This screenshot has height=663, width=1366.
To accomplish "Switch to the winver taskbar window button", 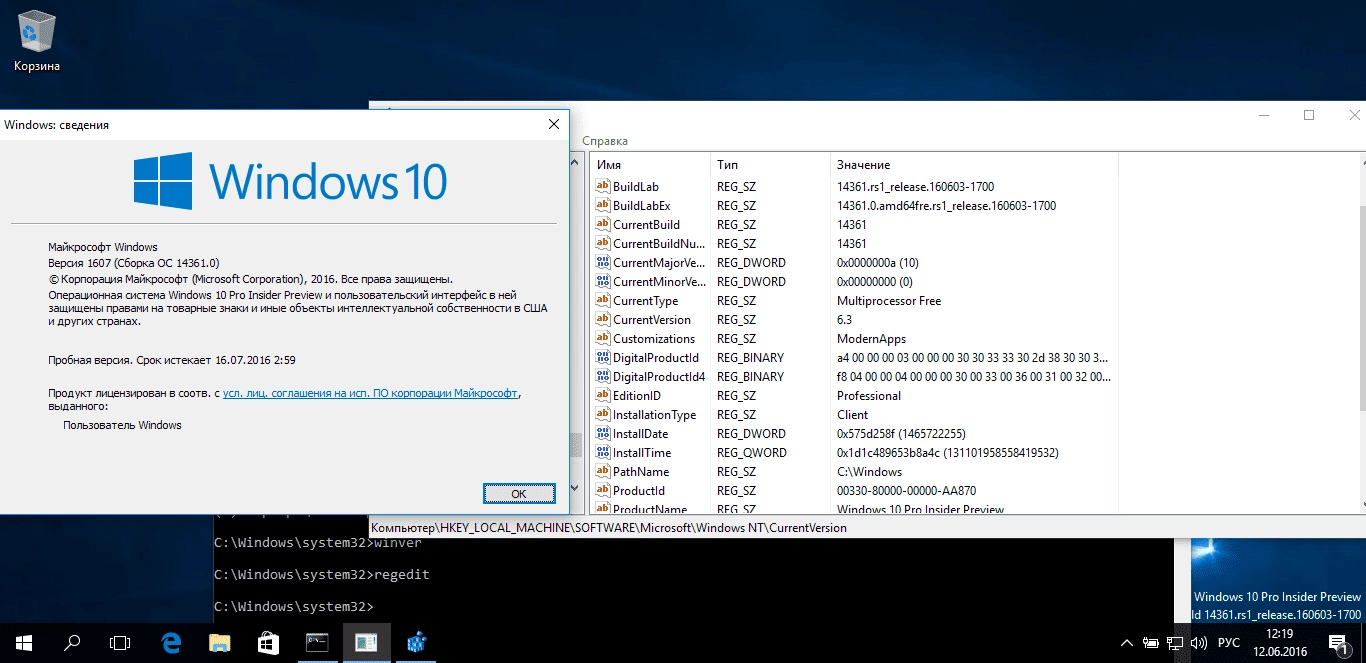I will [x=366, y=643].
